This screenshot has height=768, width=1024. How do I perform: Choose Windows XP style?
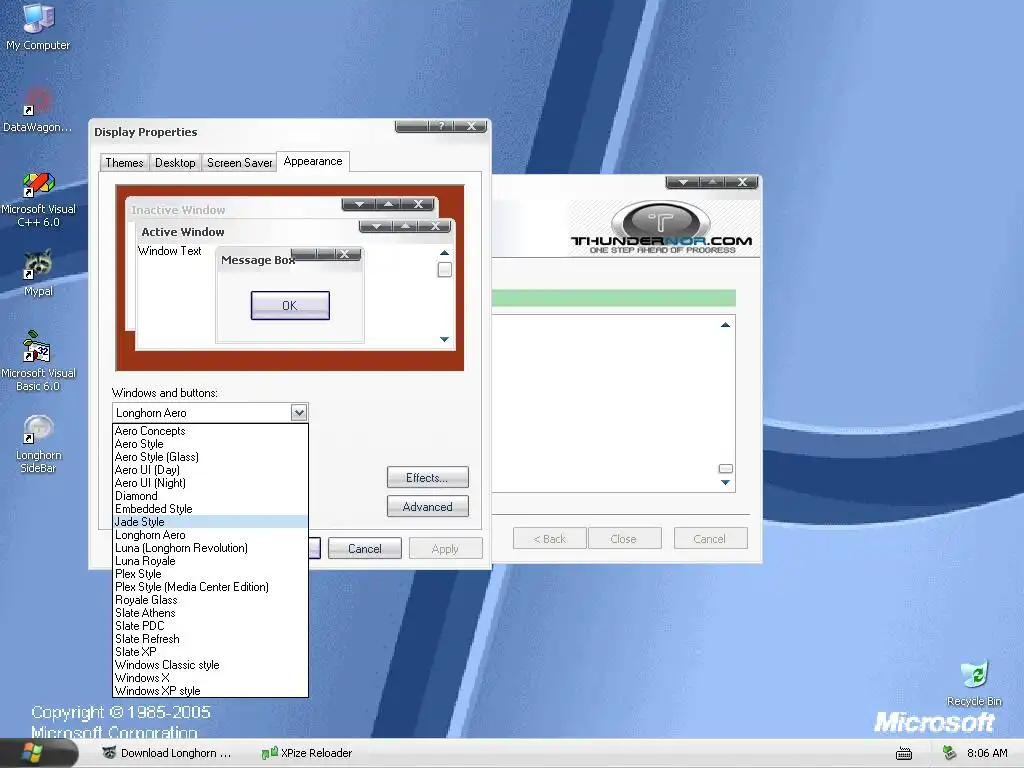210,691
